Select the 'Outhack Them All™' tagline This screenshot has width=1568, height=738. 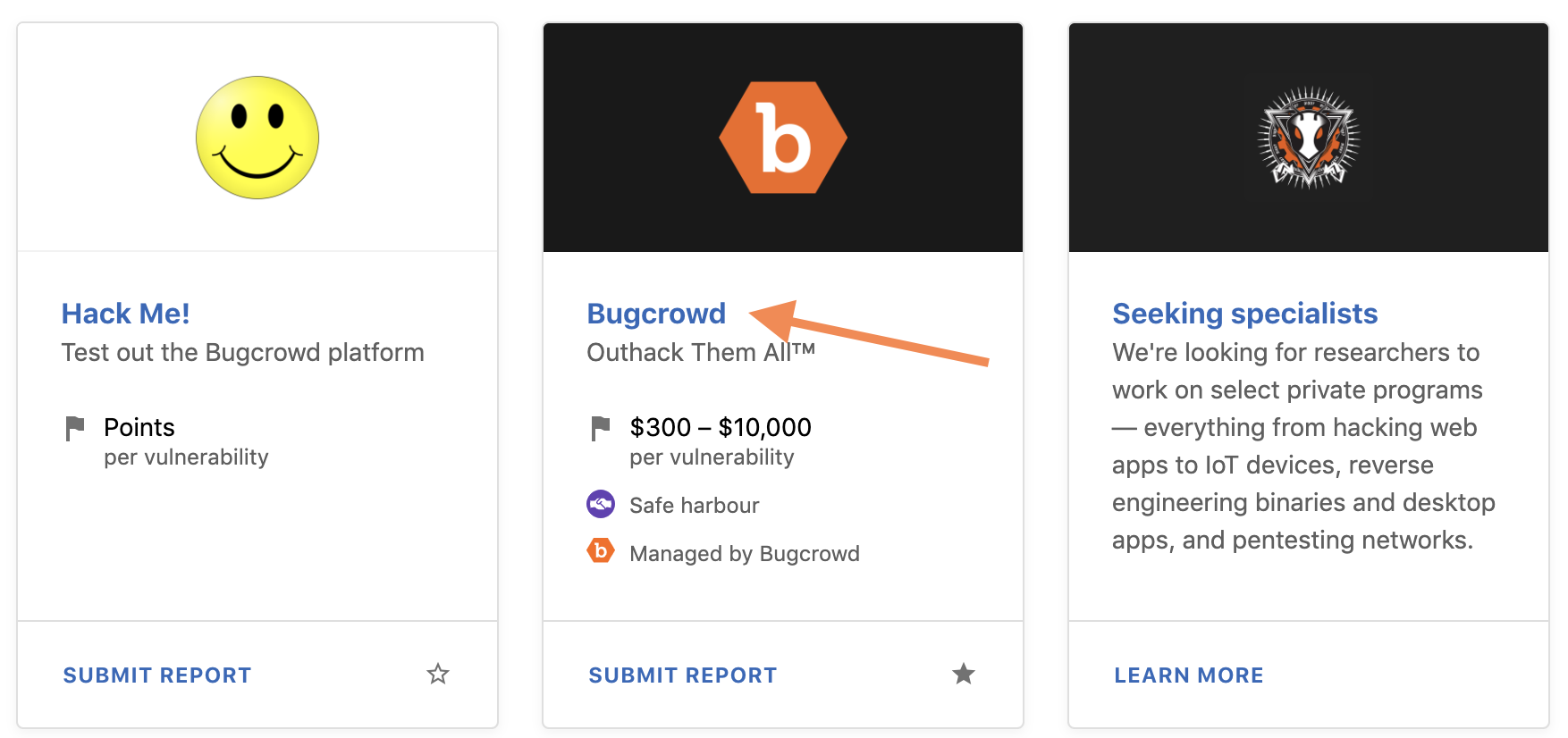click(701, 352)
